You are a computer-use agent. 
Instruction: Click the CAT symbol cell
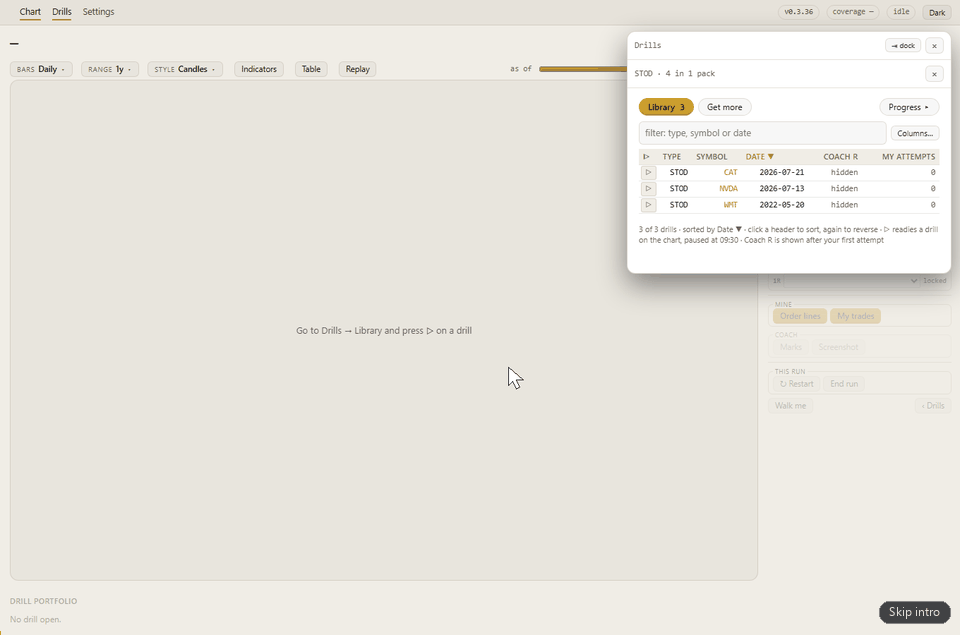pos(730,173)
